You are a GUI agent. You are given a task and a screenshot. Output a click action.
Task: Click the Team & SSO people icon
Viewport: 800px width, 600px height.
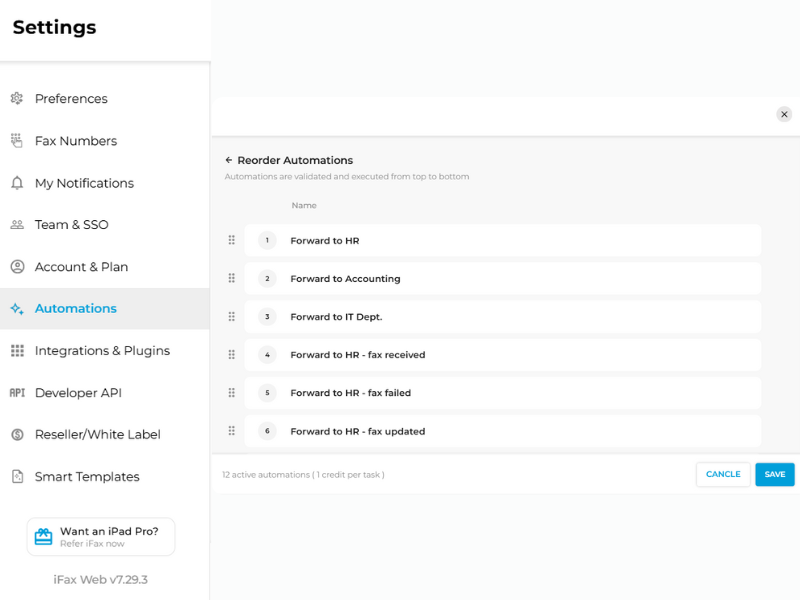coord(16,224)
